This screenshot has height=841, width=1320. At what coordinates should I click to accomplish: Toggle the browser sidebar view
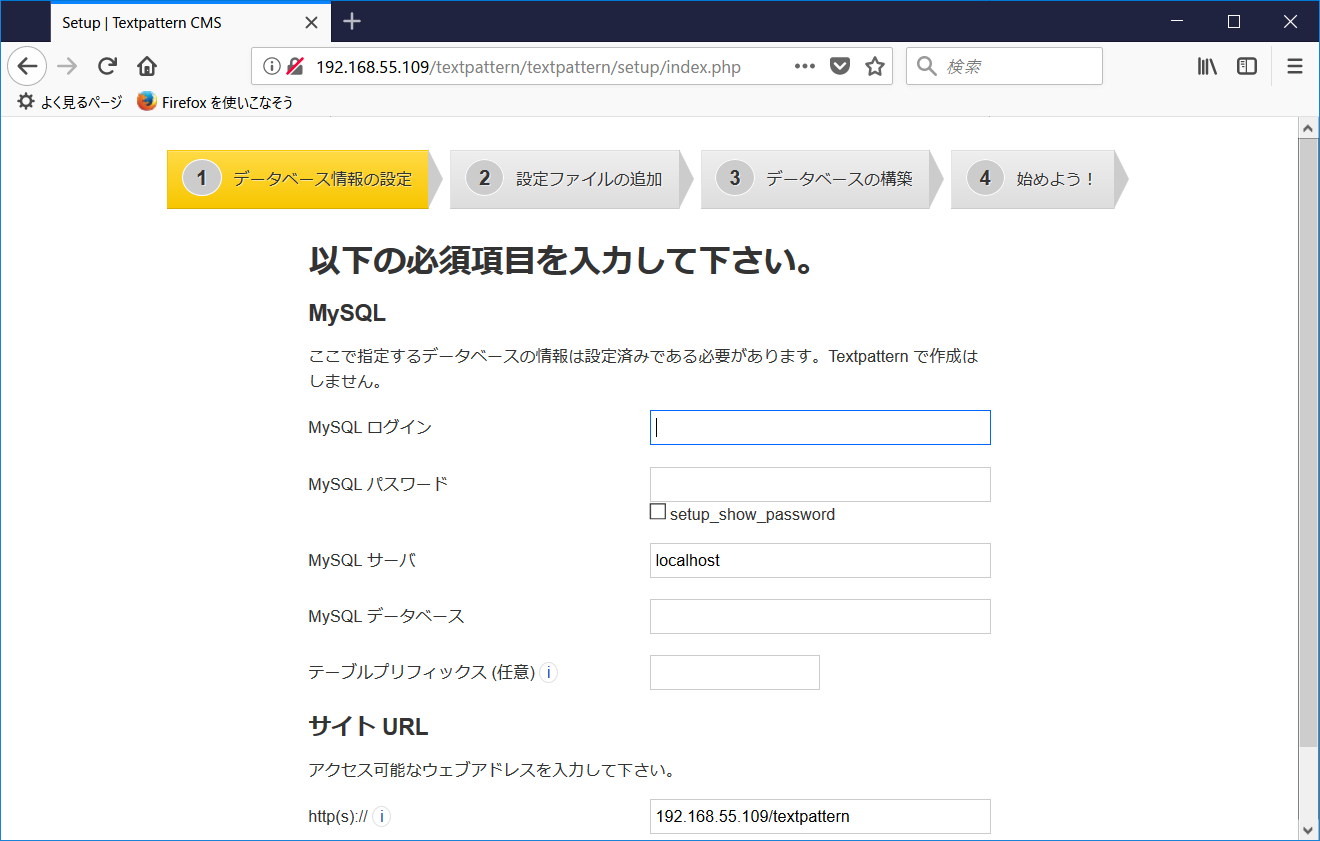[1246, 66]
